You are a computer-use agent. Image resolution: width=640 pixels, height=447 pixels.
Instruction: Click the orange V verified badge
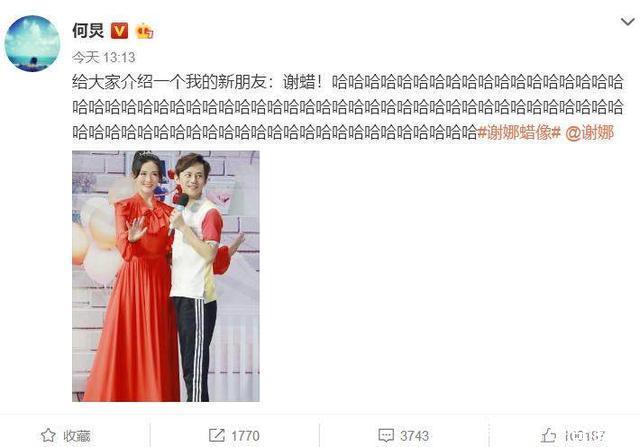119,31
